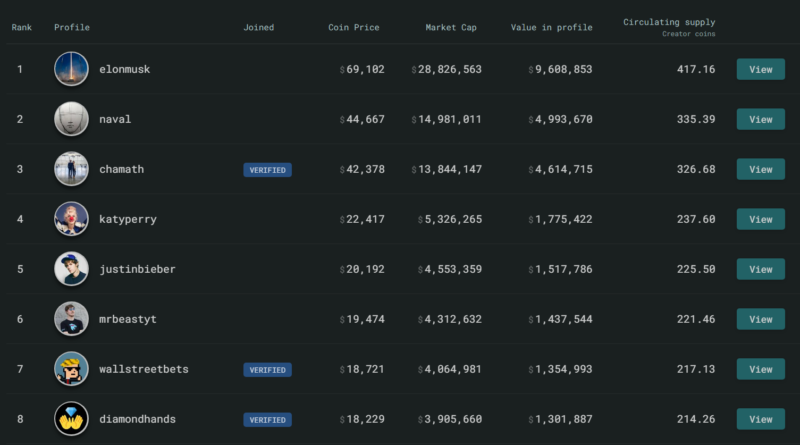Select the mrbeastyt username

[128, 319]
